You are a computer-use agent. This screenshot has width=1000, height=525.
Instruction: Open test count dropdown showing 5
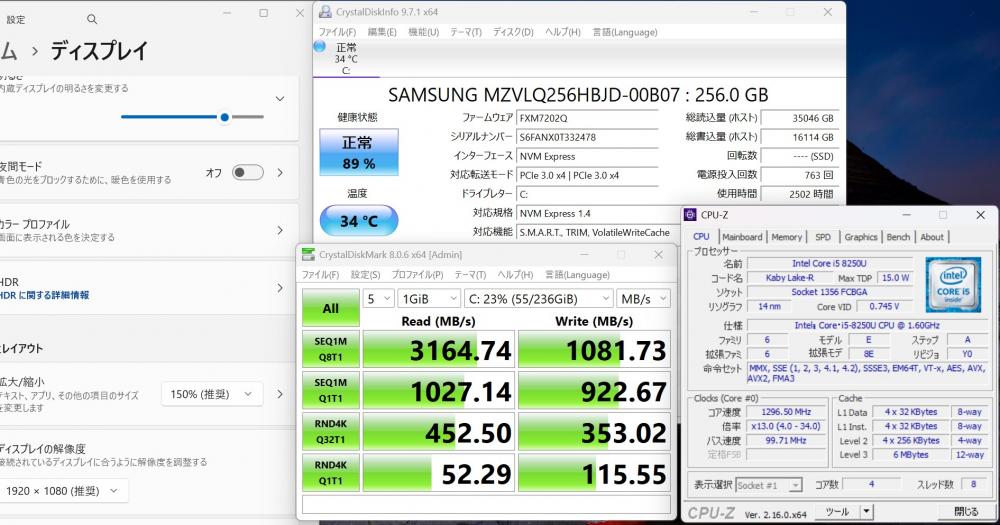378,299
